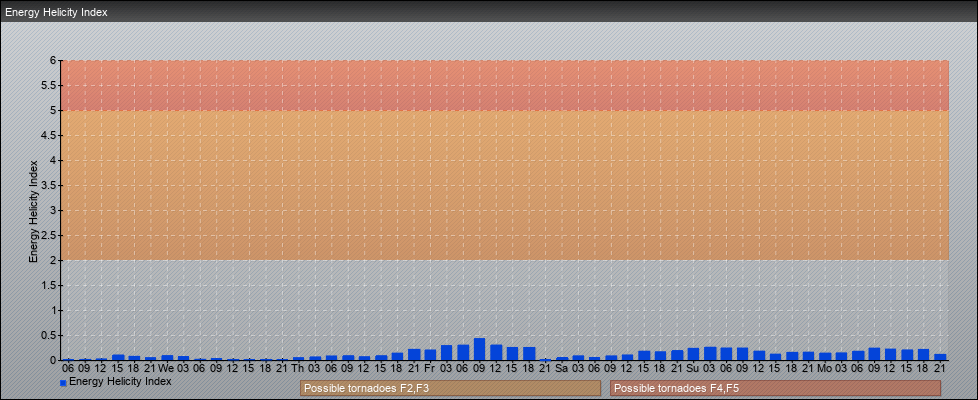Click the Energy Helicity Index legend text
978x400 pixels.
tap(120, 381)
